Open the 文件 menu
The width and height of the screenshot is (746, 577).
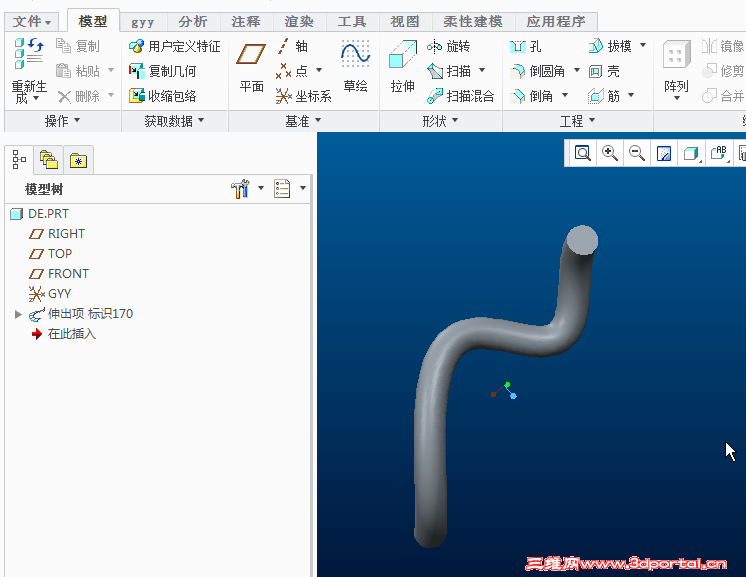(31, 21)
